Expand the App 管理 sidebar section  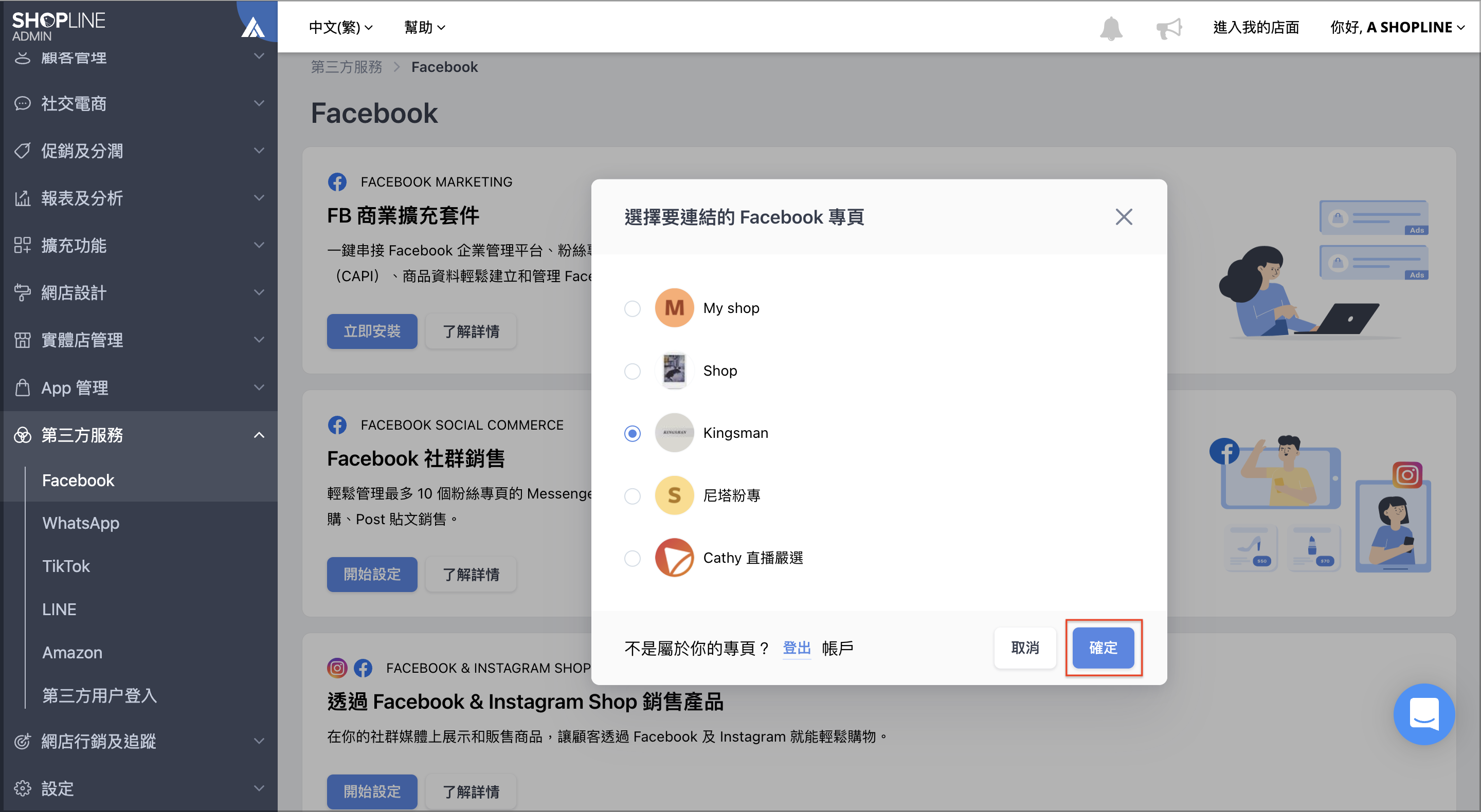click(x=140, y=387)
